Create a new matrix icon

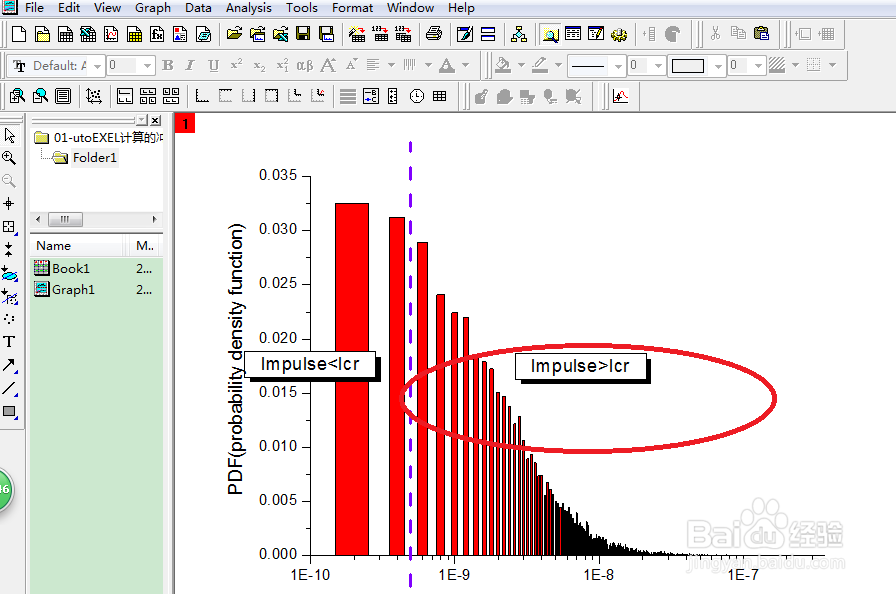(x=134, y=34)
